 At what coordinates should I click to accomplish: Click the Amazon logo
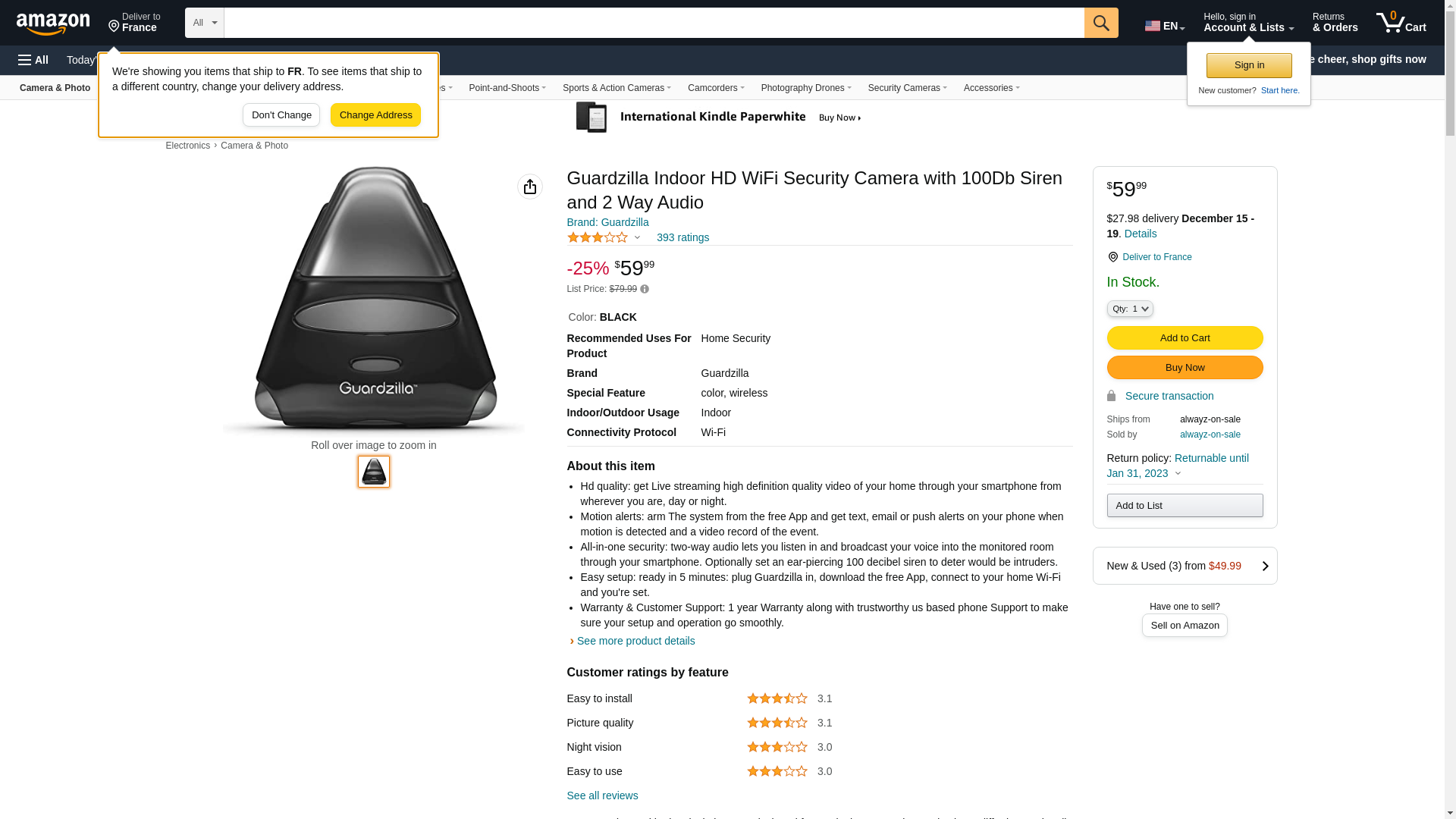click(53, 24)
